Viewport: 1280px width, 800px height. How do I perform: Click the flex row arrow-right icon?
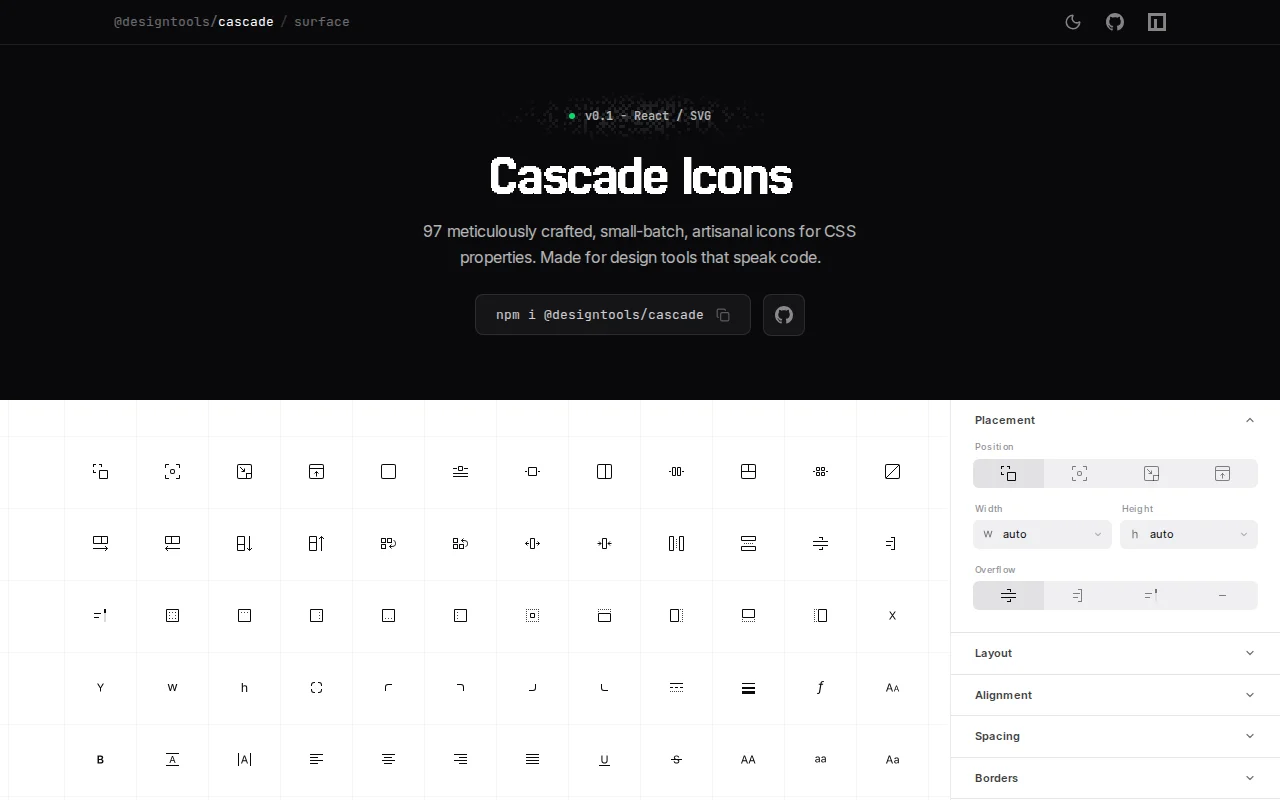tap(100, 543)
